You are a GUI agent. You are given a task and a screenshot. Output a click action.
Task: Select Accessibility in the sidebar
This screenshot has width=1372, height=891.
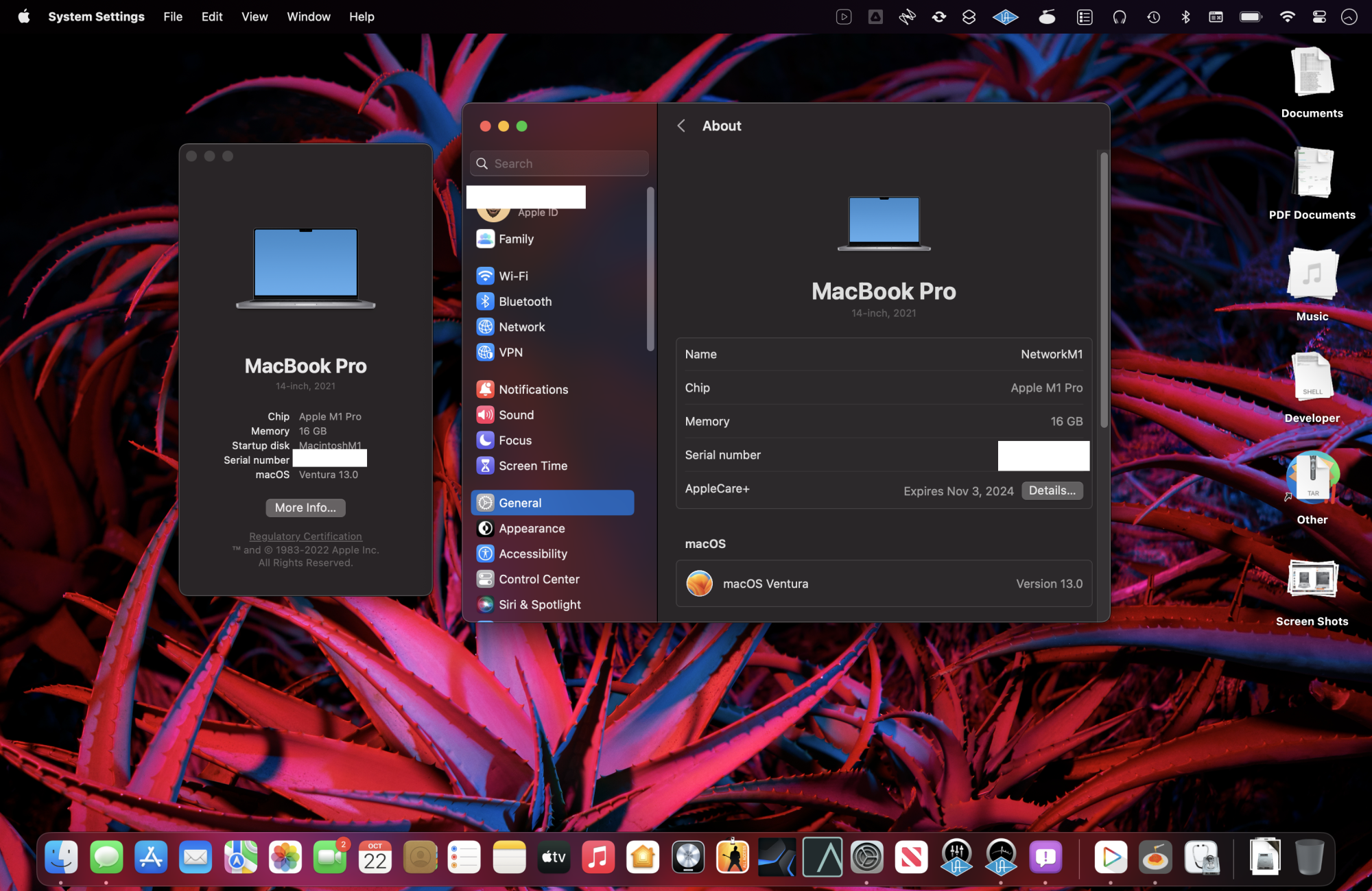[532, 554]
